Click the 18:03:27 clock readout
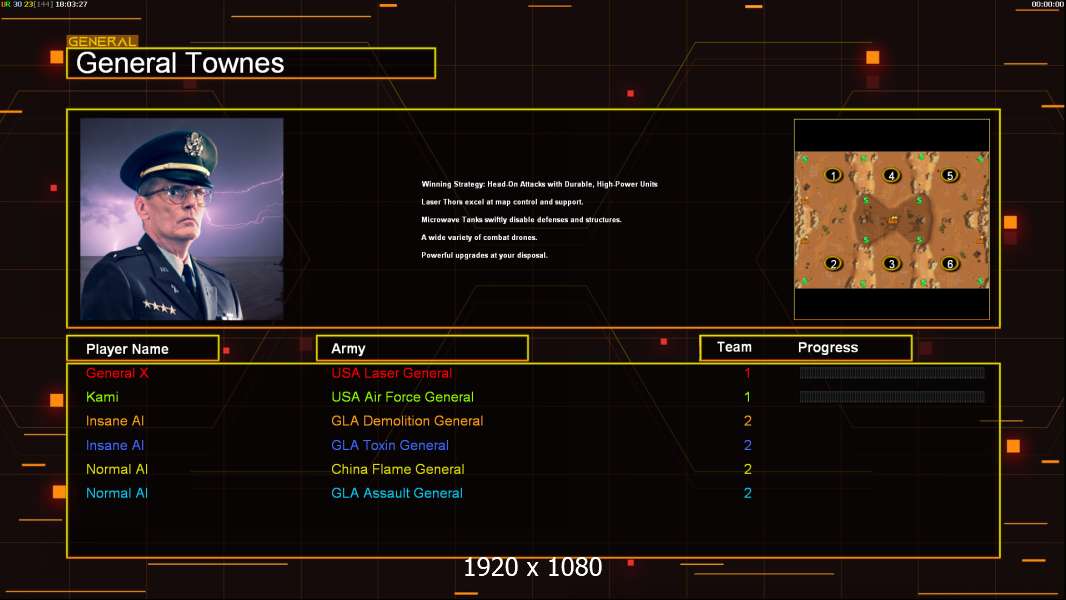The image size is (1066, 600). pos(71,4)
